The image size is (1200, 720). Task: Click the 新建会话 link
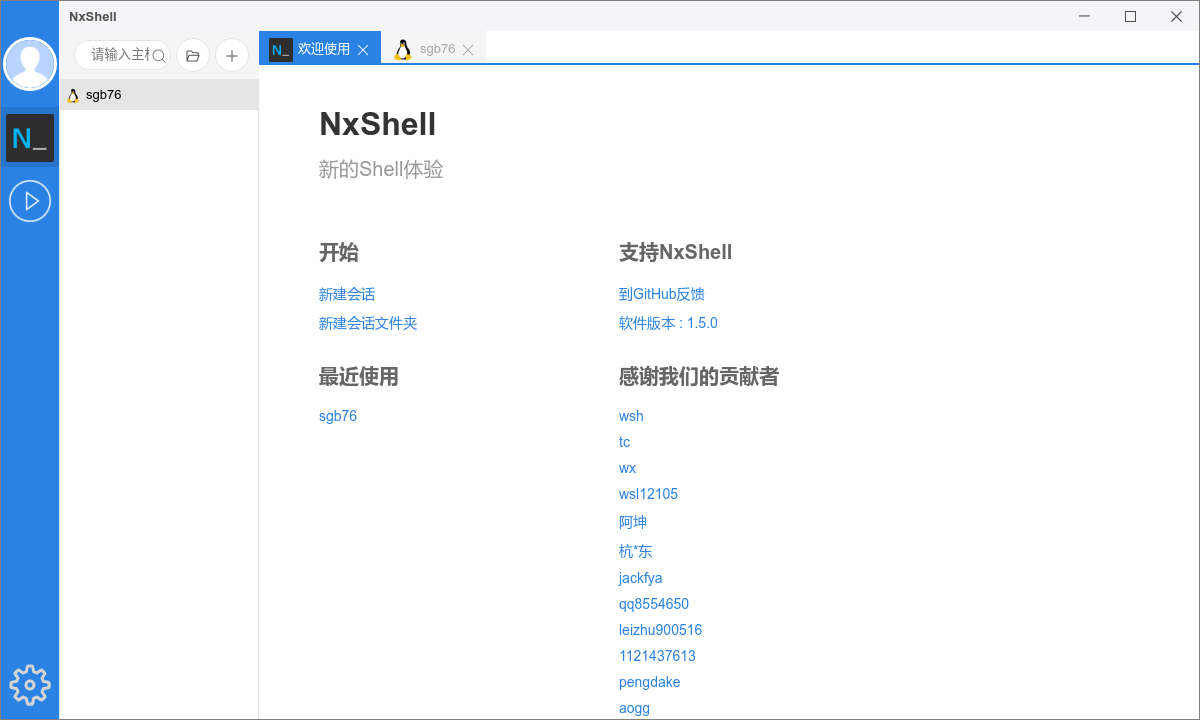pos(347,294)
